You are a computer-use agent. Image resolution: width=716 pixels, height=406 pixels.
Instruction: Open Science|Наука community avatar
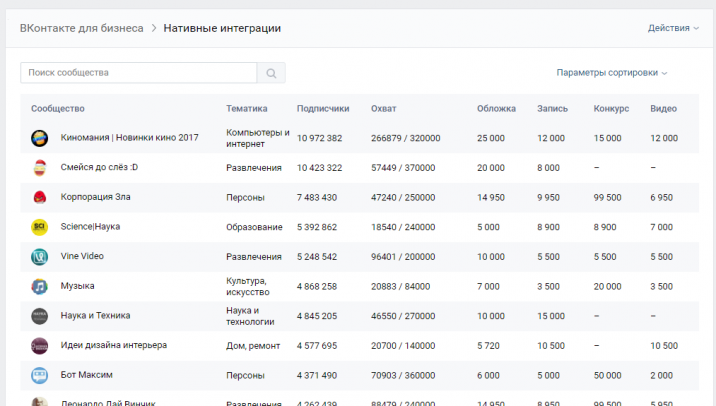point(40,227)
